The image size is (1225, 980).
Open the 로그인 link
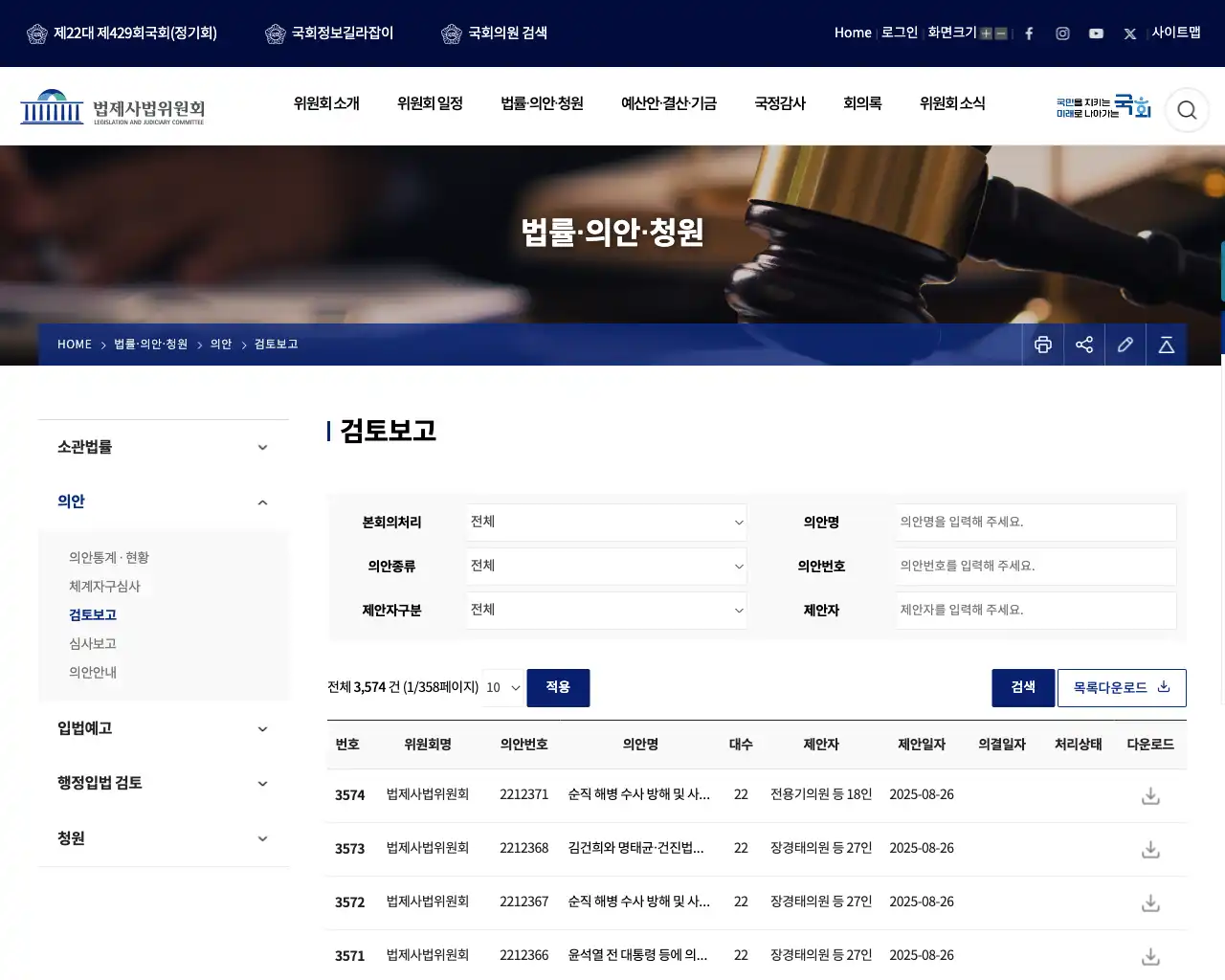click(900, 33)
